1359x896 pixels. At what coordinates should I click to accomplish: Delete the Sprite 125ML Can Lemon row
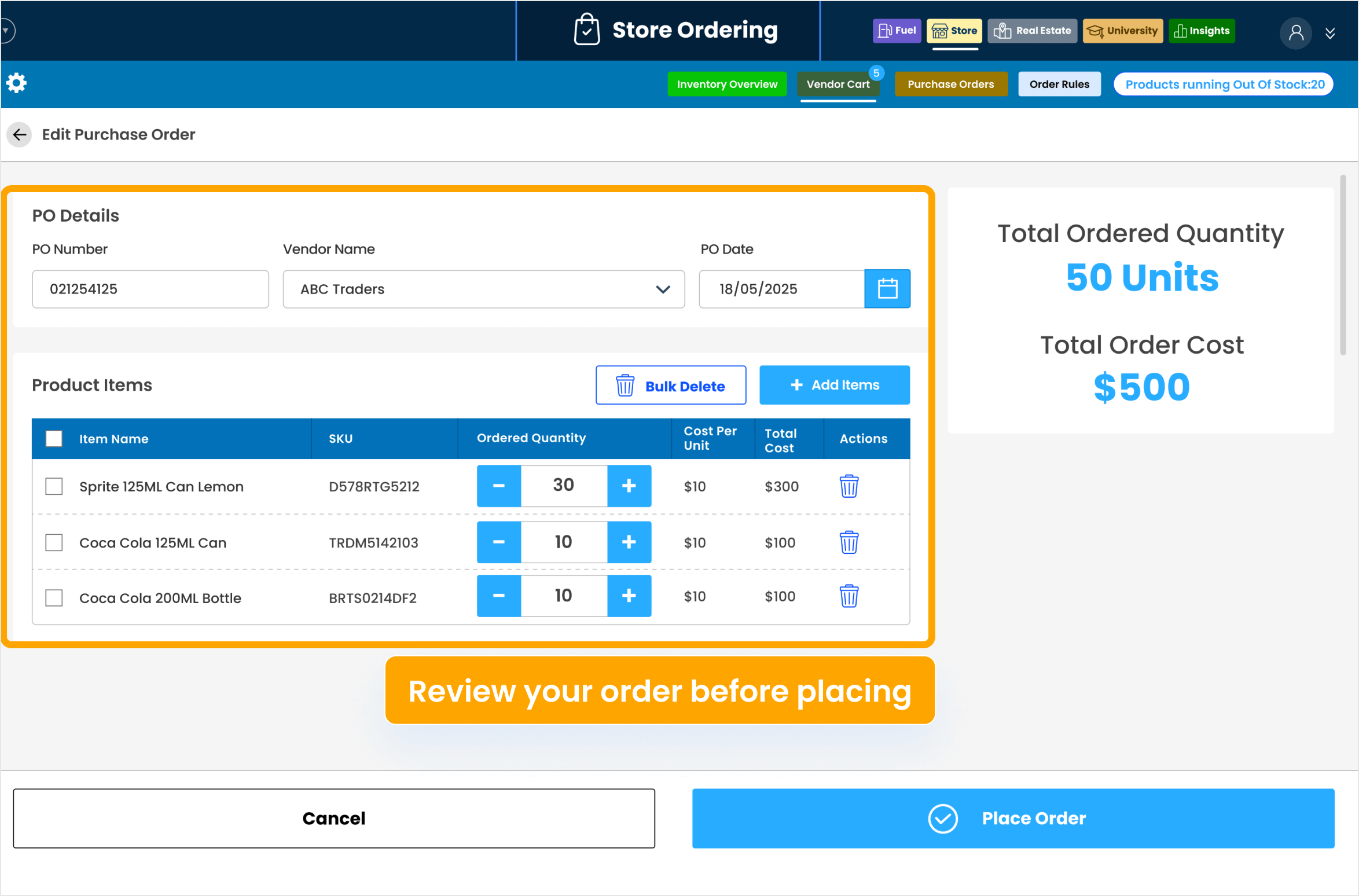click(849, 486)
